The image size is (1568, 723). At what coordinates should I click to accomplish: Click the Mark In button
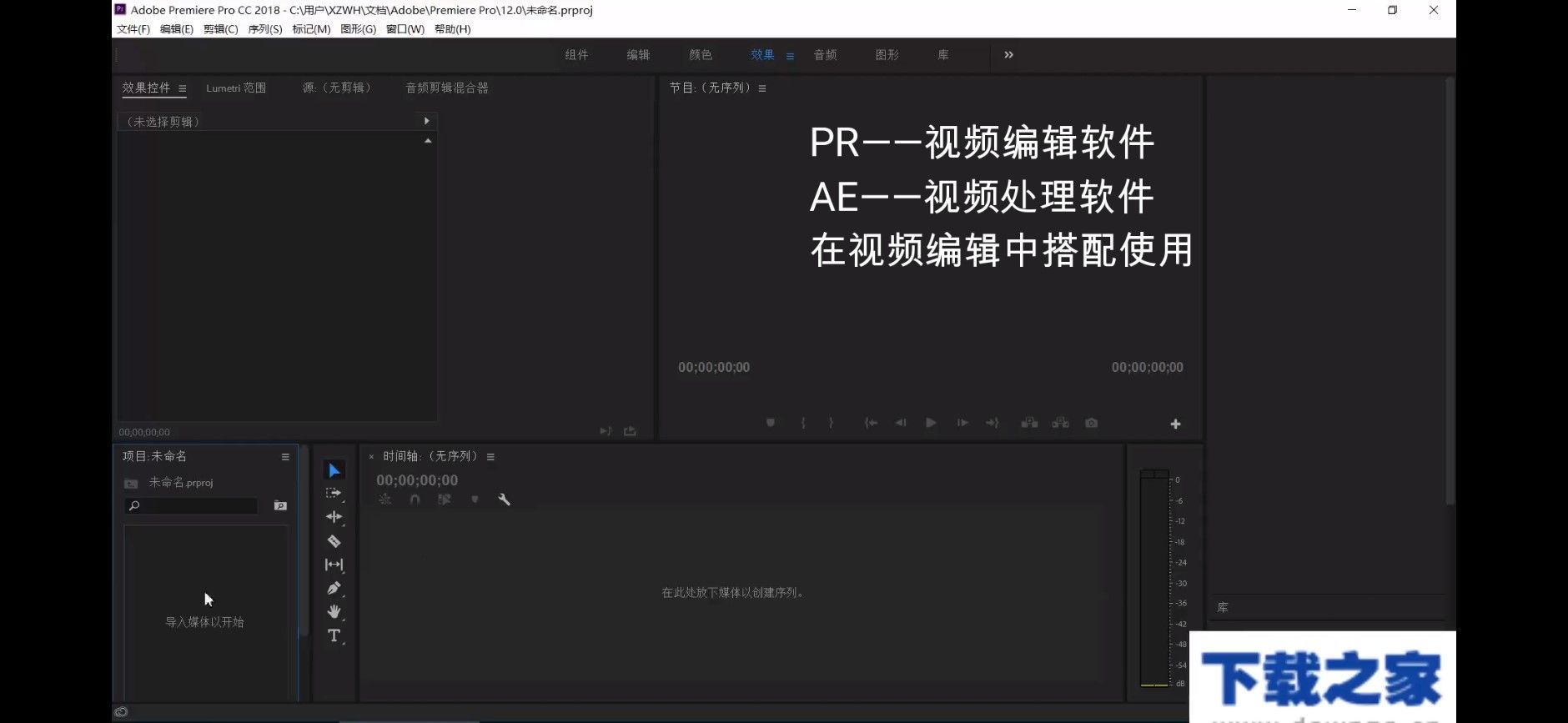click(x=802, y=423)
